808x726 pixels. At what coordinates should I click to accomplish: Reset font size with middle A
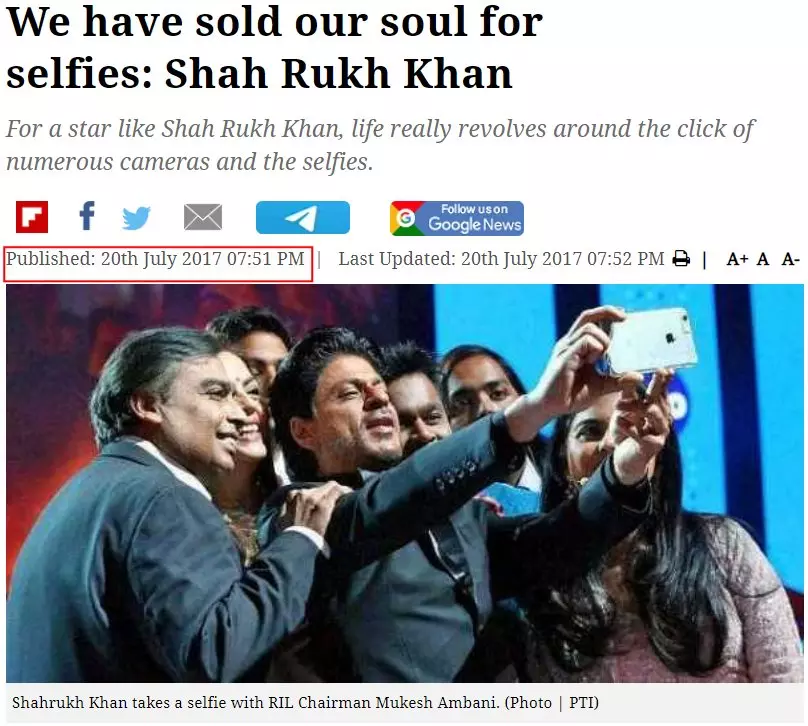(x=763, y=259)
